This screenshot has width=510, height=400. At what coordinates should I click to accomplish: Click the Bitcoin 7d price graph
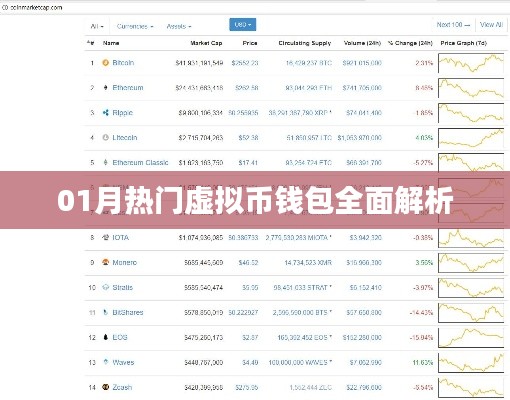[x=471, y=63]
